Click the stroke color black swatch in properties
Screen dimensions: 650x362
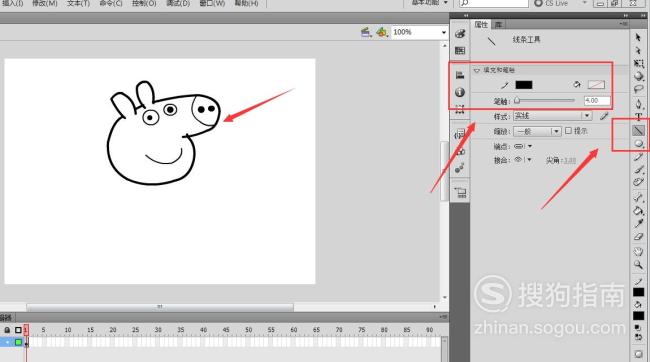pyautogui.click(x=524, y=85)
